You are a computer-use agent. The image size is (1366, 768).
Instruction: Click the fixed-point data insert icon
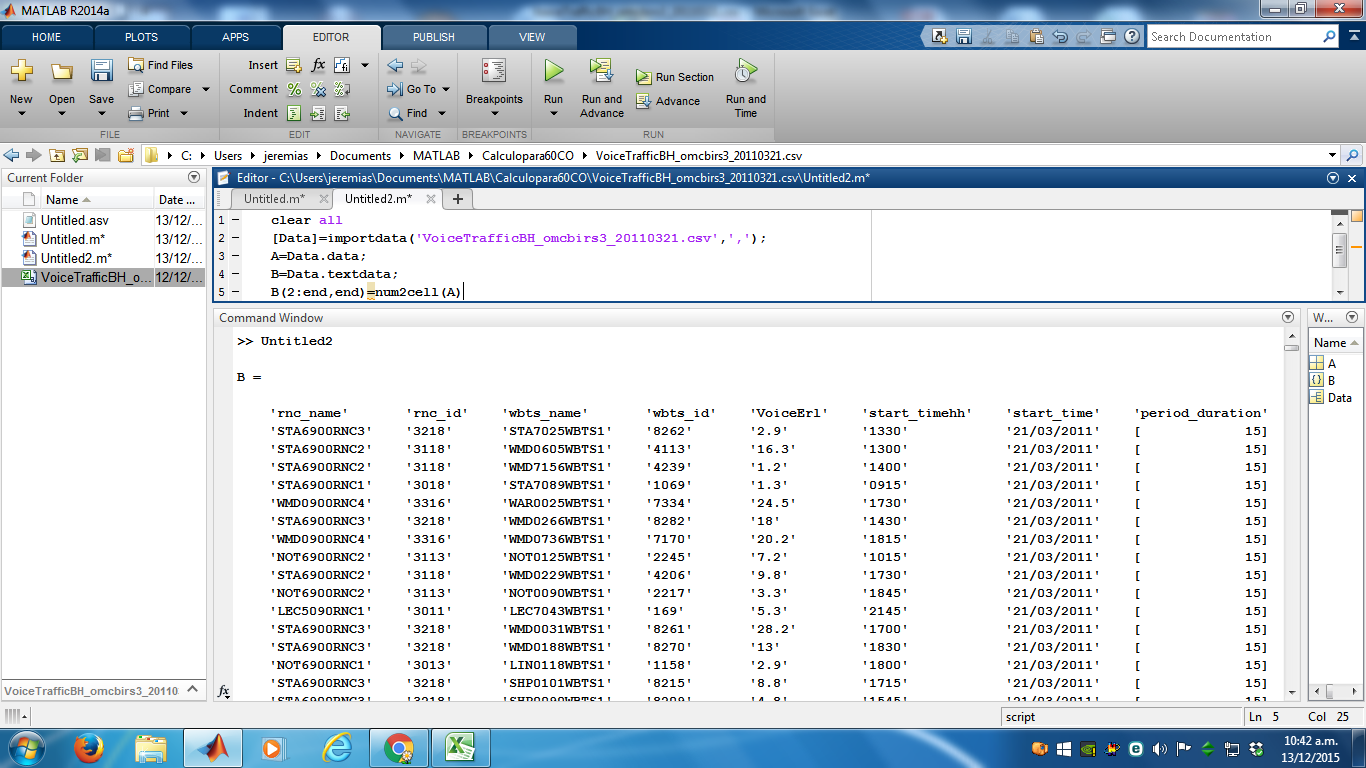pos(342,65)
